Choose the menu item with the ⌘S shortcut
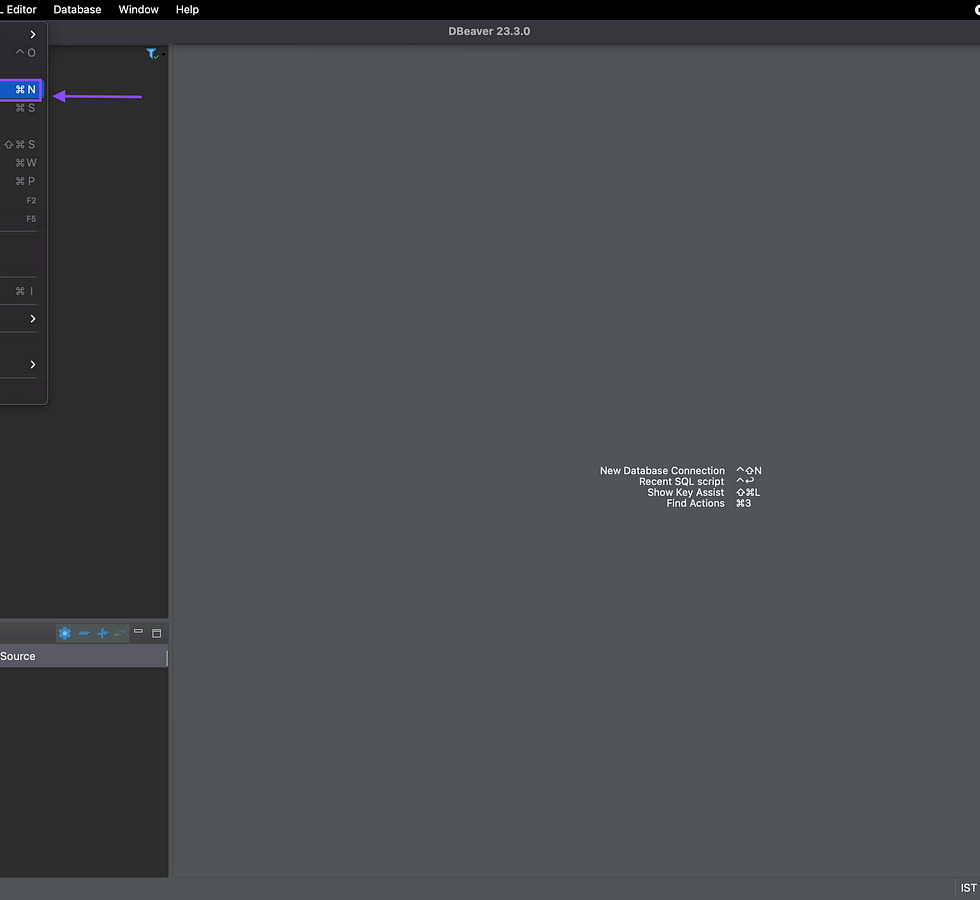 [x=20, y=108]
